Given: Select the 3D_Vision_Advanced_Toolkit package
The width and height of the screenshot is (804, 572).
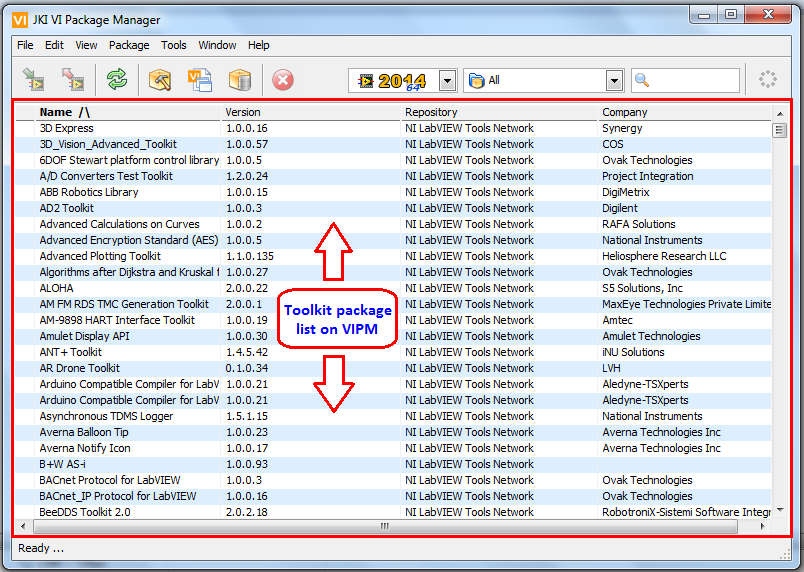Looking at the screenshot, I should pyautogui.click(x=393, y=144).
